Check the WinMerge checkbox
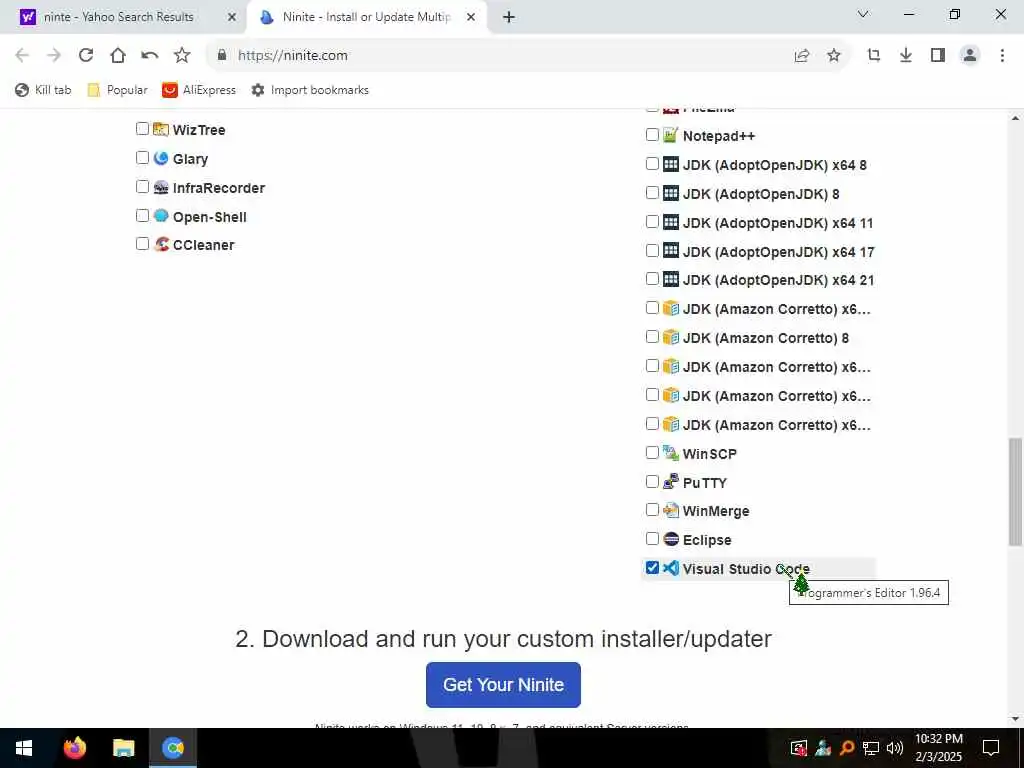Image resolution: width=1024 pixels, height=768 pixels. (x=652, y=509)
